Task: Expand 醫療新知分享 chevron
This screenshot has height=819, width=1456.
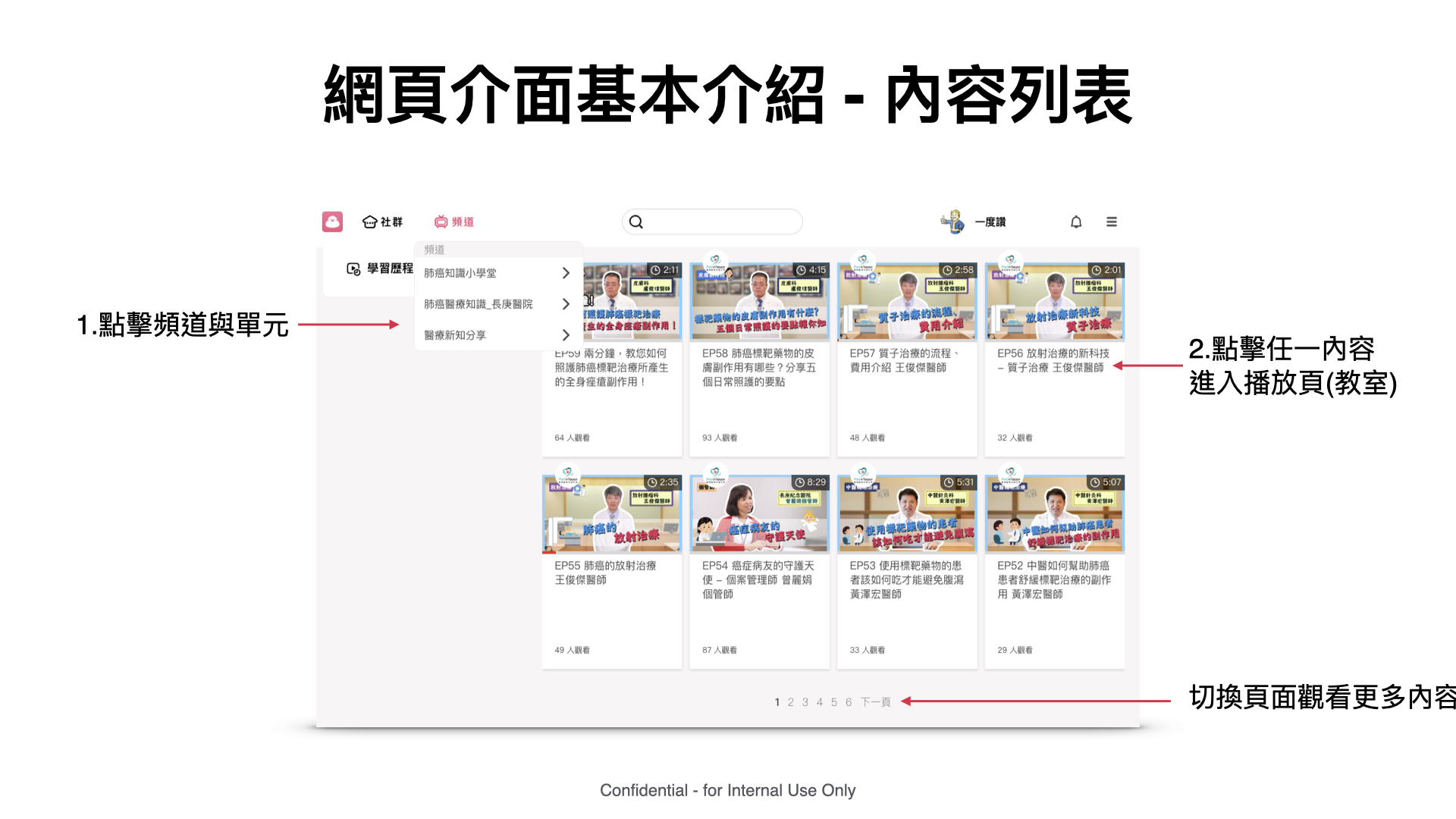Action: pyautogui.click(x=566, y=335)
